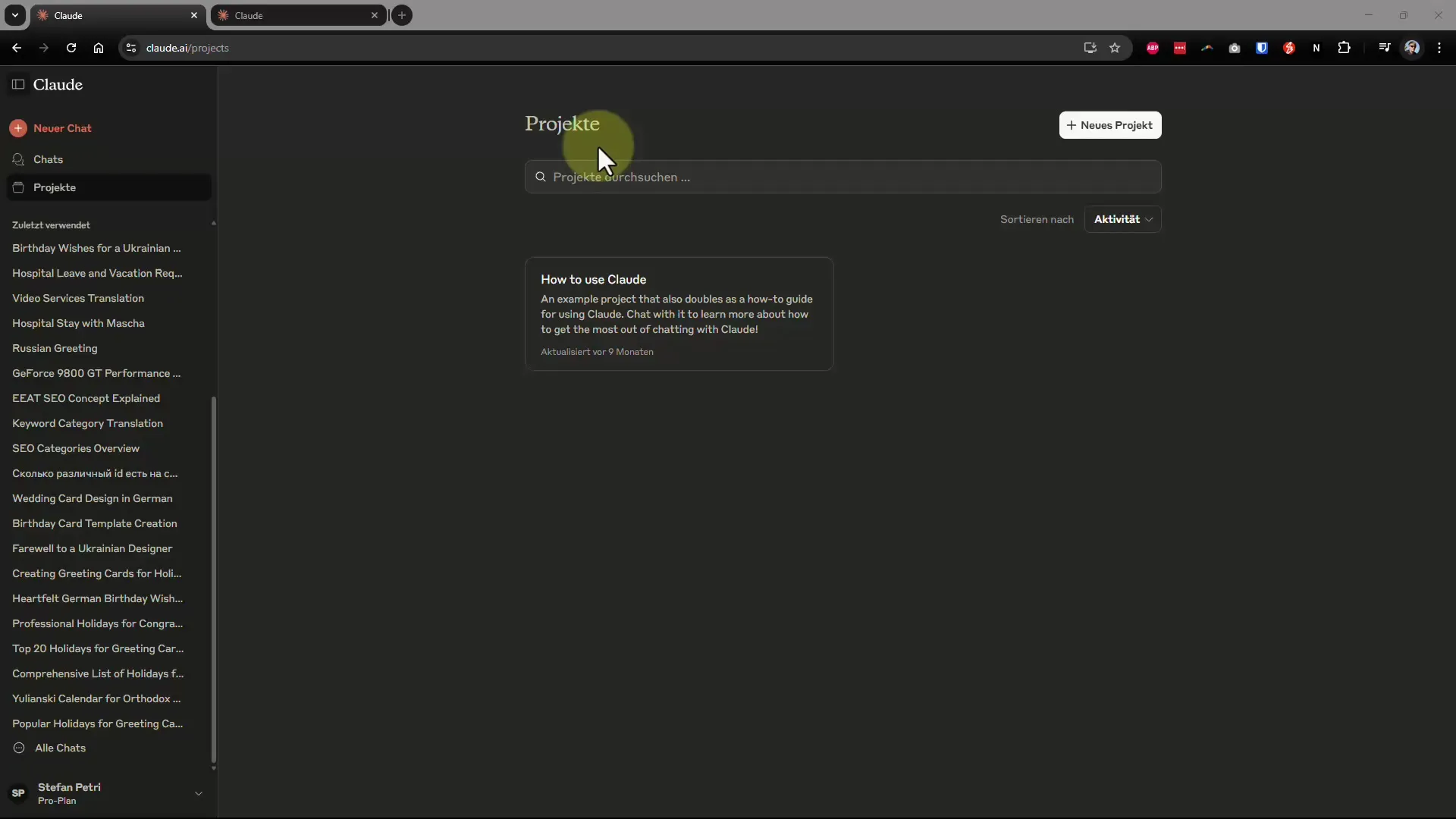Open the red password manager extension icon

(x=1180, y=48)
